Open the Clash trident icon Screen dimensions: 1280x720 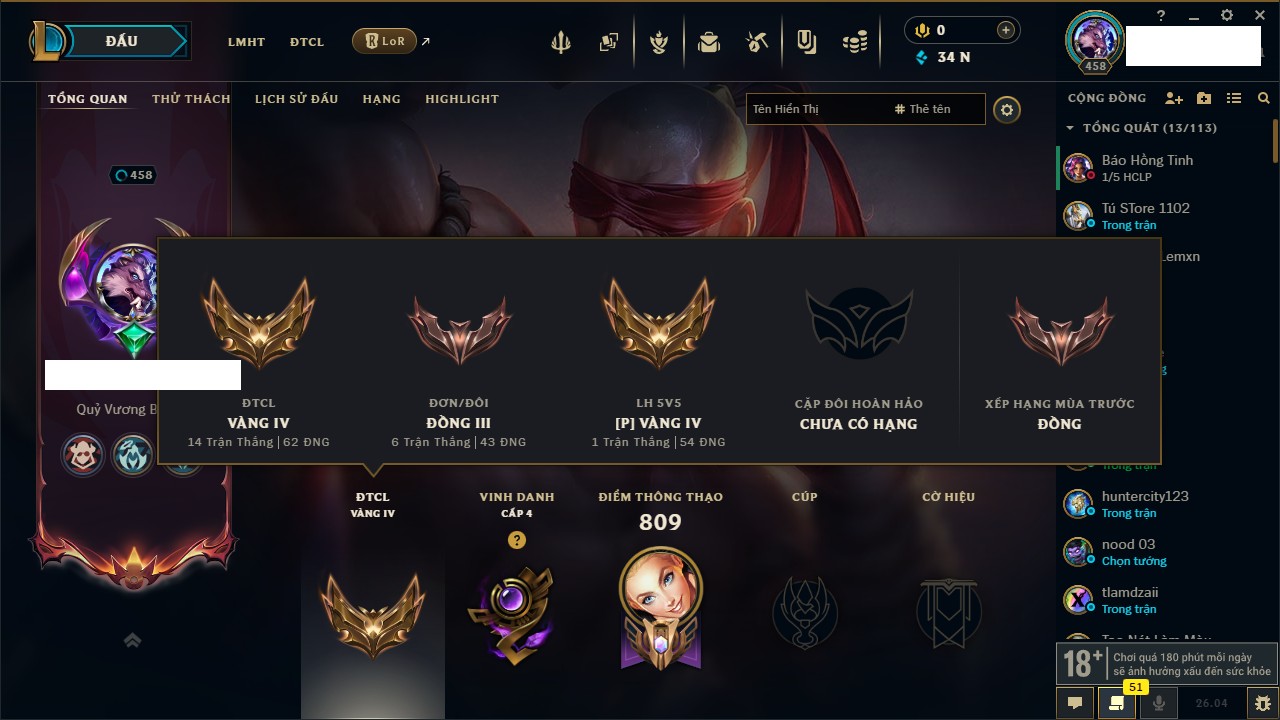tap(561, 43)
